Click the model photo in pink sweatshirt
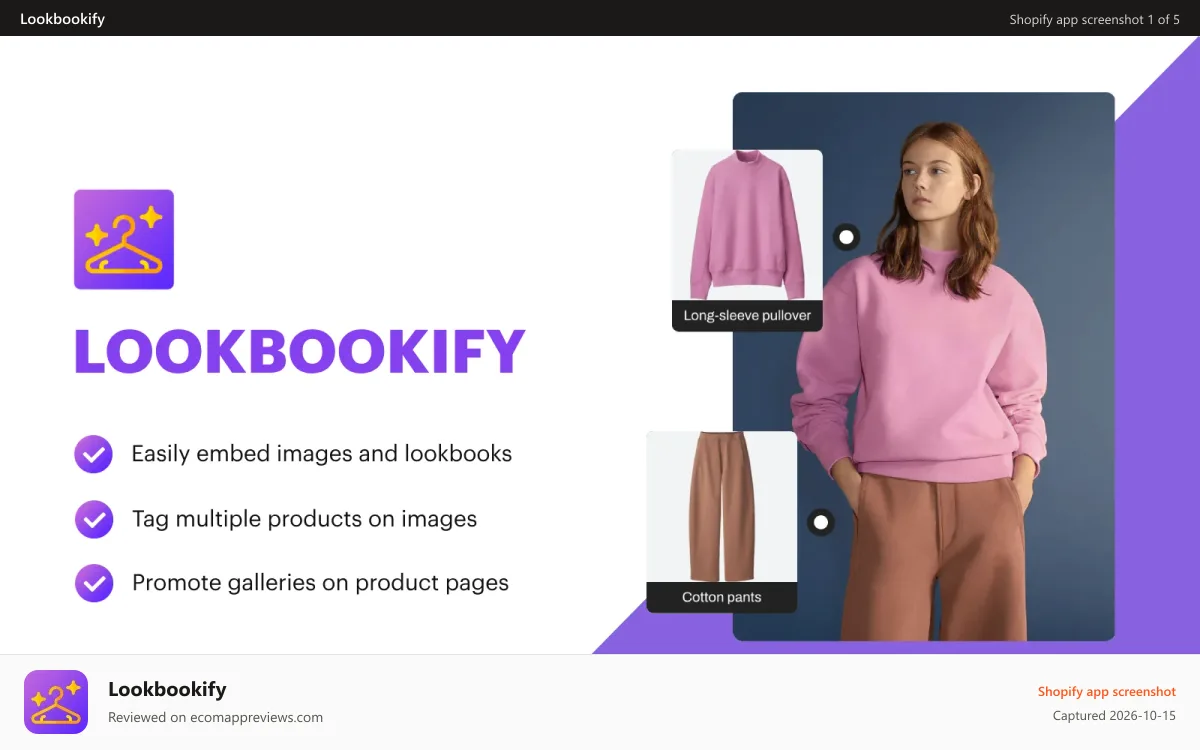The height and width of the screenshot is (750, 1200). [923, 366]
